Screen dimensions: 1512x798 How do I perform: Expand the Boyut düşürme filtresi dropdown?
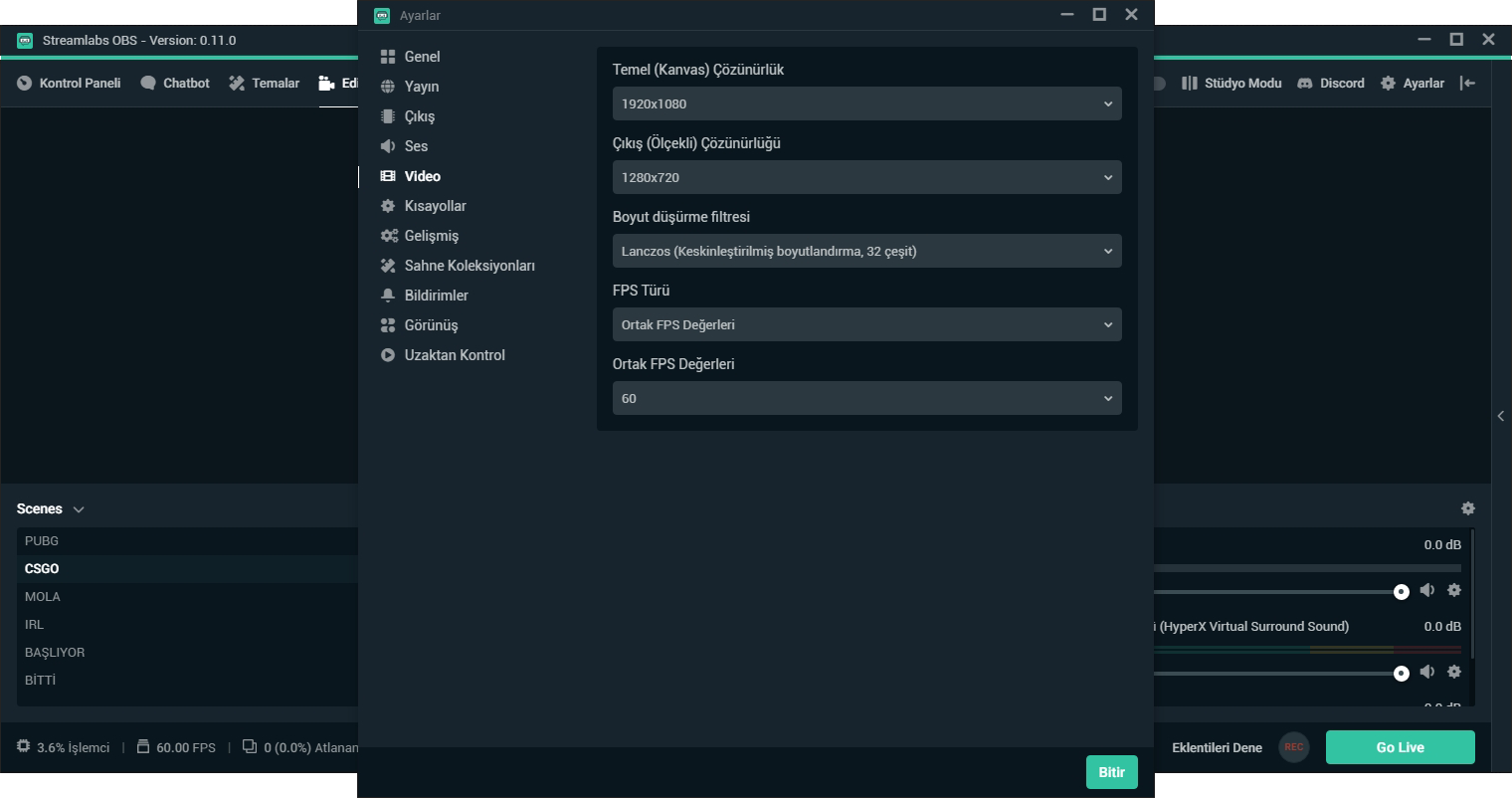[x=866, y=251]
